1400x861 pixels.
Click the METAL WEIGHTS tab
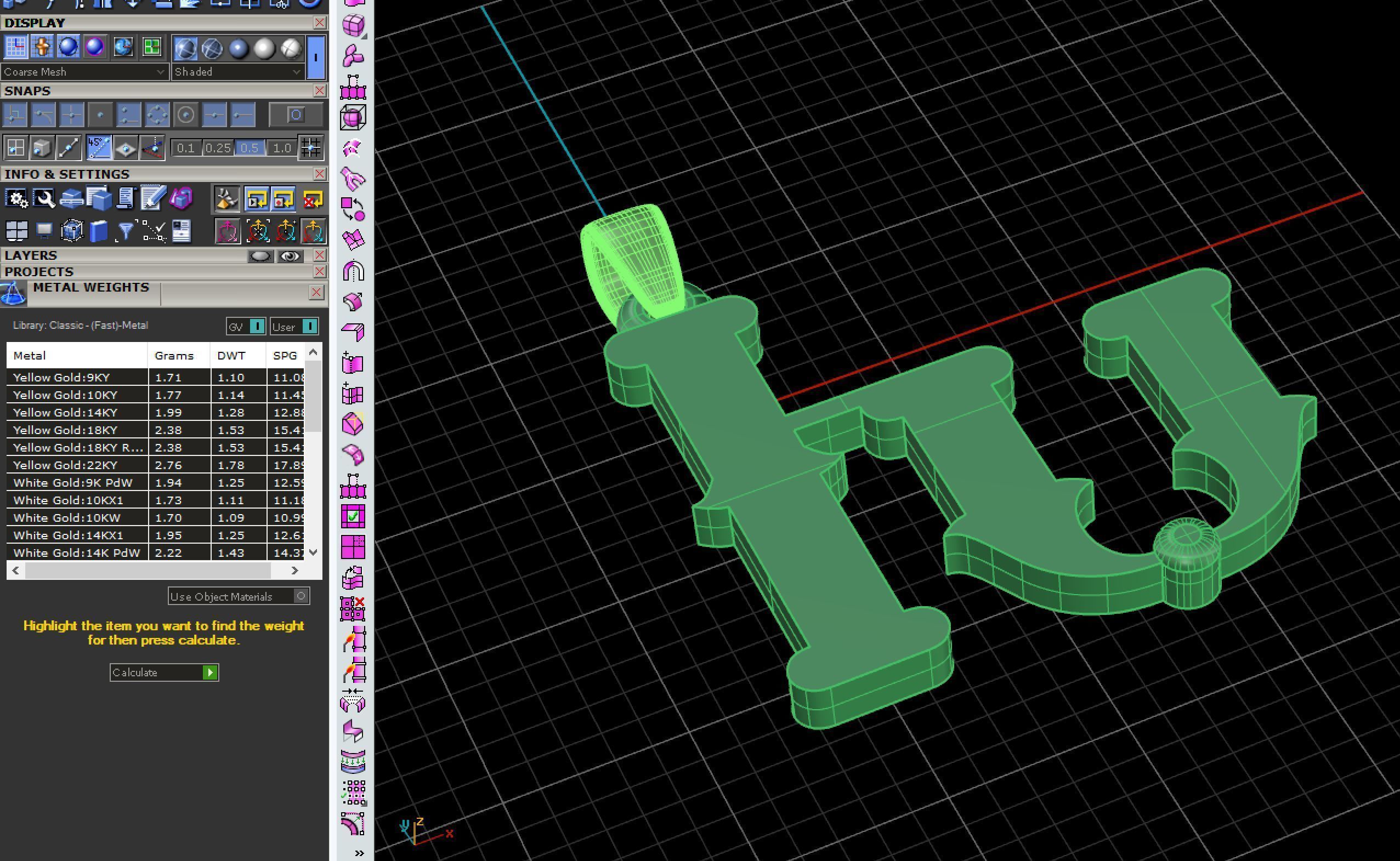(91, 288)
